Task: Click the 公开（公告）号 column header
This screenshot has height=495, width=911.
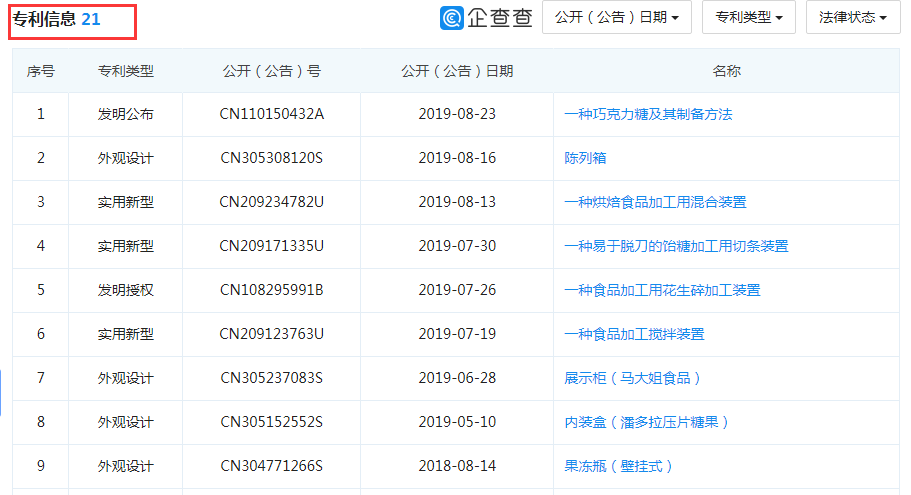Action: pos(271,71)
